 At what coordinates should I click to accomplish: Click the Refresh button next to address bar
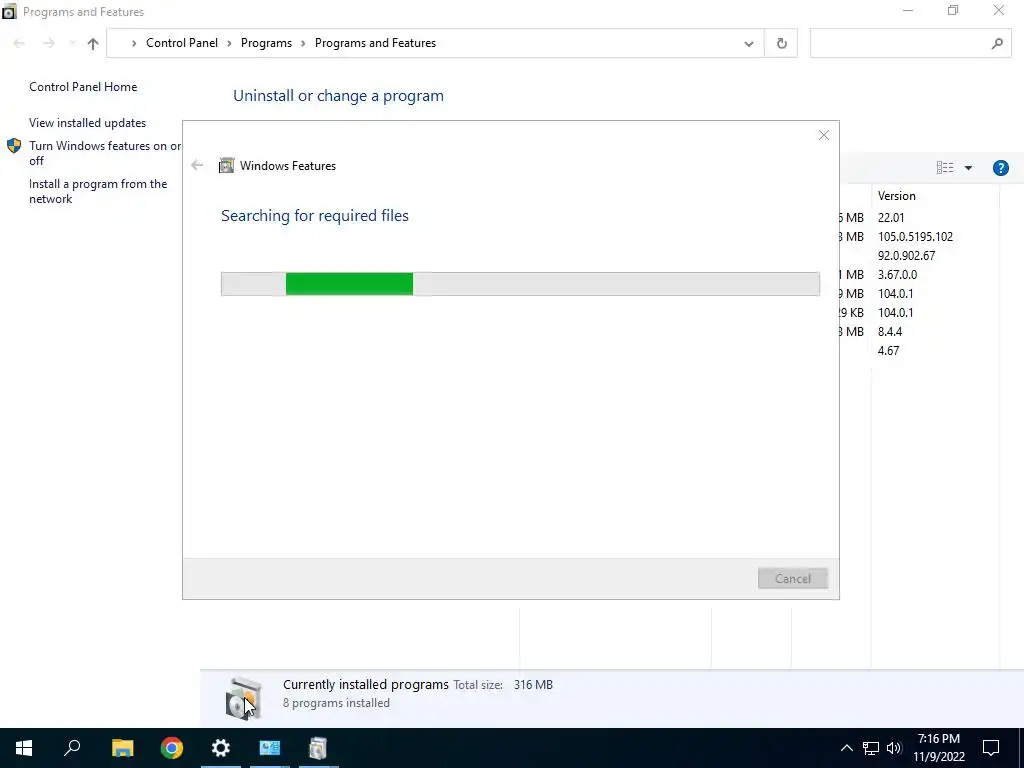(781, 44)
